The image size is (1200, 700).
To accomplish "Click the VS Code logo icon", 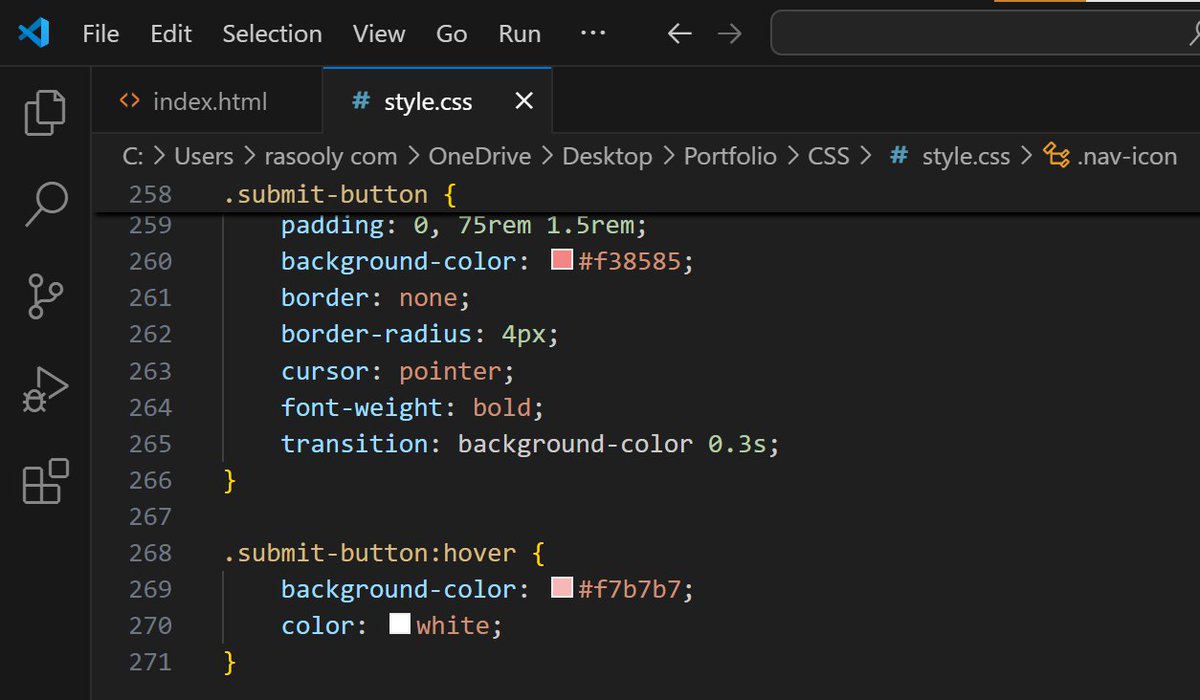I will (33, 34).
